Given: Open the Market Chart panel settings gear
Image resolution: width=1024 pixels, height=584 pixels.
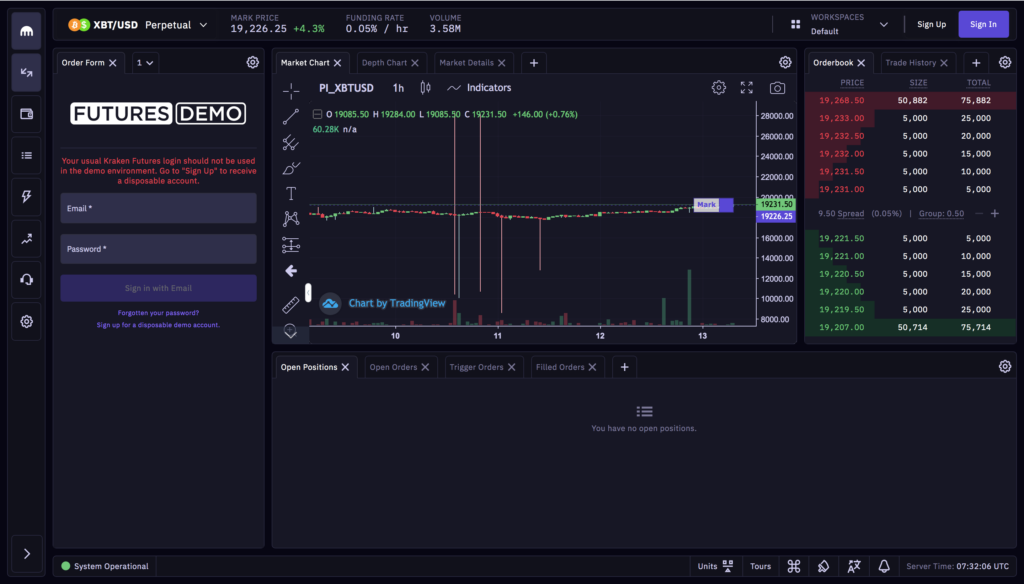Looking at the screenshot, I should click(x=785, y=63).
